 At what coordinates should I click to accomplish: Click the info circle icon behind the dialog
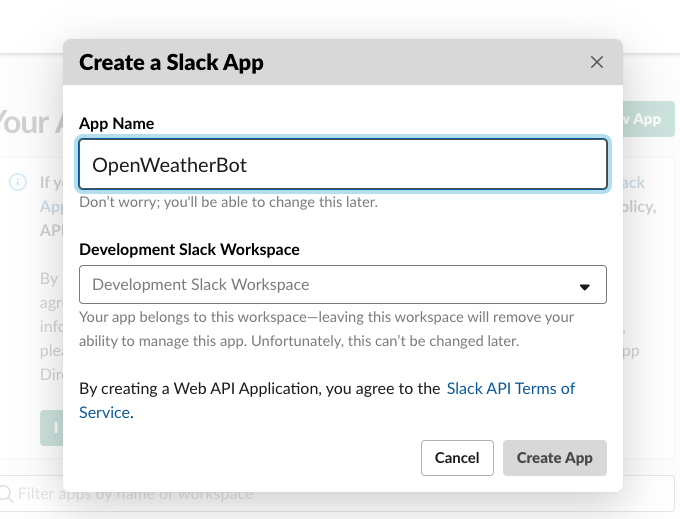point(18,182)
